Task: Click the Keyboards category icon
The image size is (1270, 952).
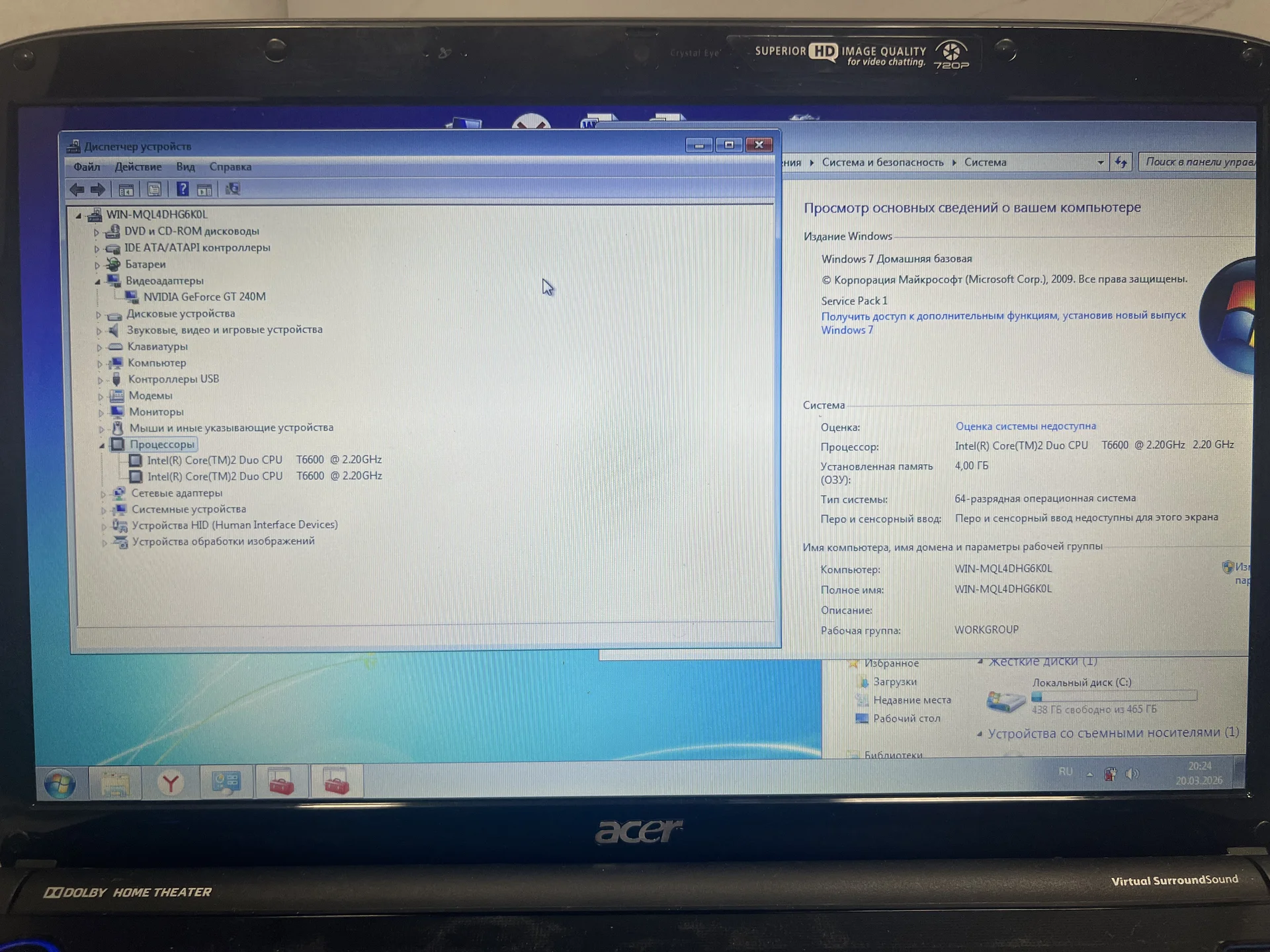Action: [115, 346]
